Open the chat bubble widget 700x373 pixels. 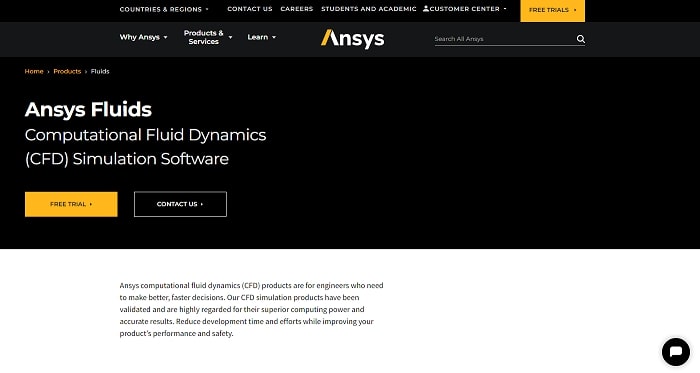(x=675, y=352)
